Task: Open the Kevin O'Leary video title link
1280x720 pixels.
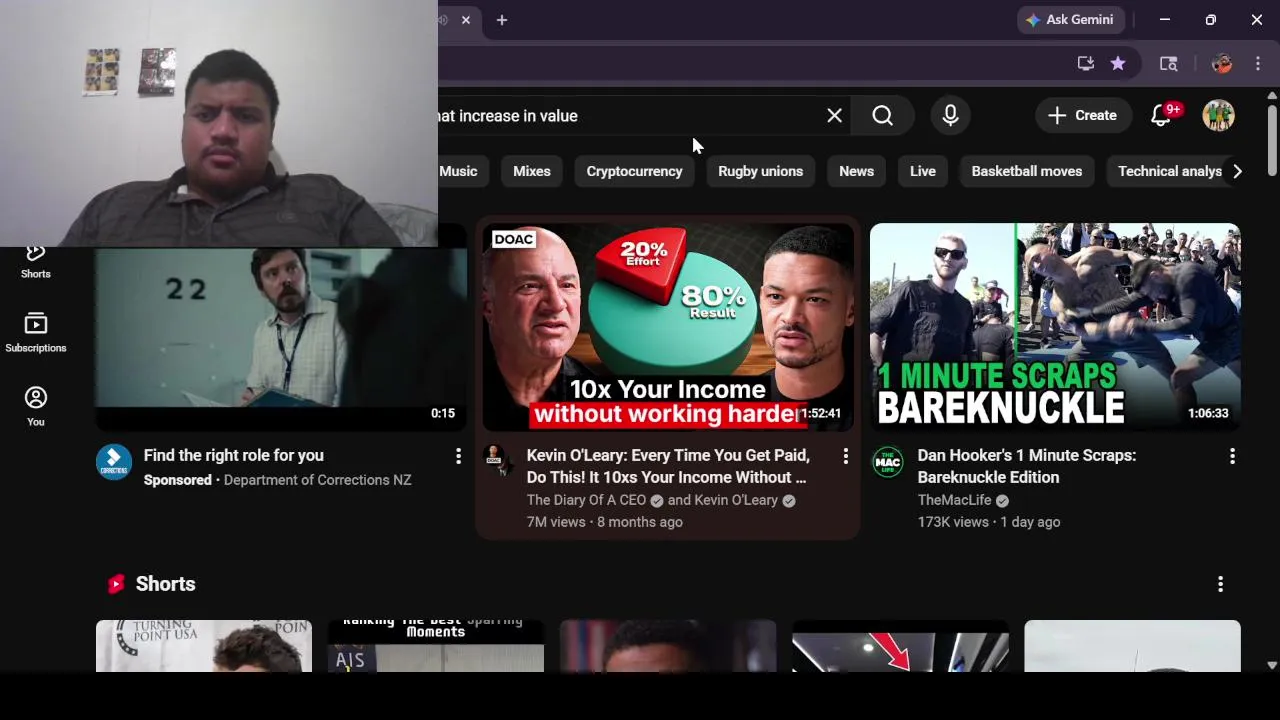Action: (x=668, y=466)
